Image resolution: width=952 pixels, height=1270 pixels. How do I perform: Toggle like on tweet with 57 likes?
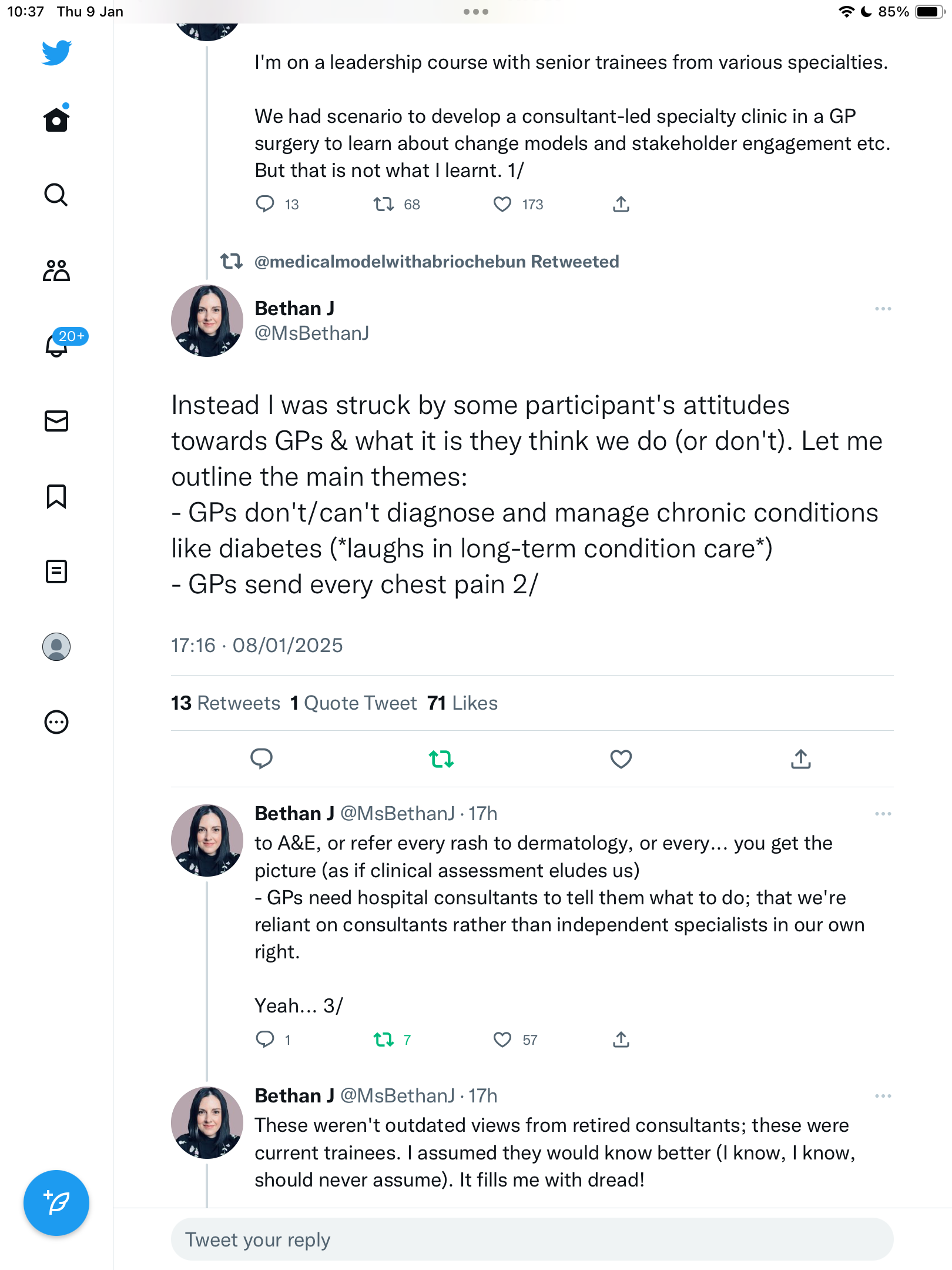[502, 1040]
